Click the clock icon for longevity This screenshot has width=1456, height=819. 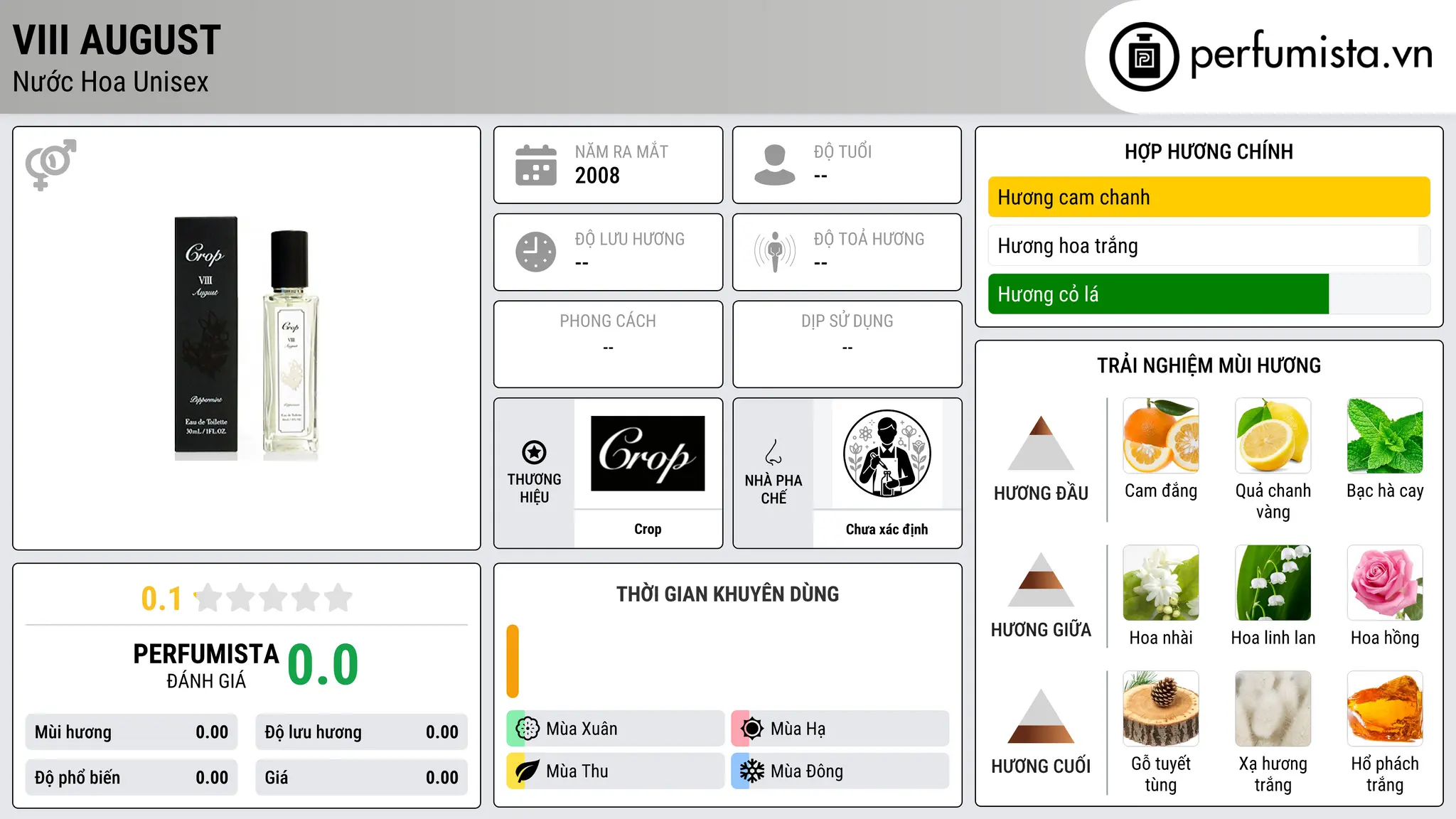click(x=535, y=252)
